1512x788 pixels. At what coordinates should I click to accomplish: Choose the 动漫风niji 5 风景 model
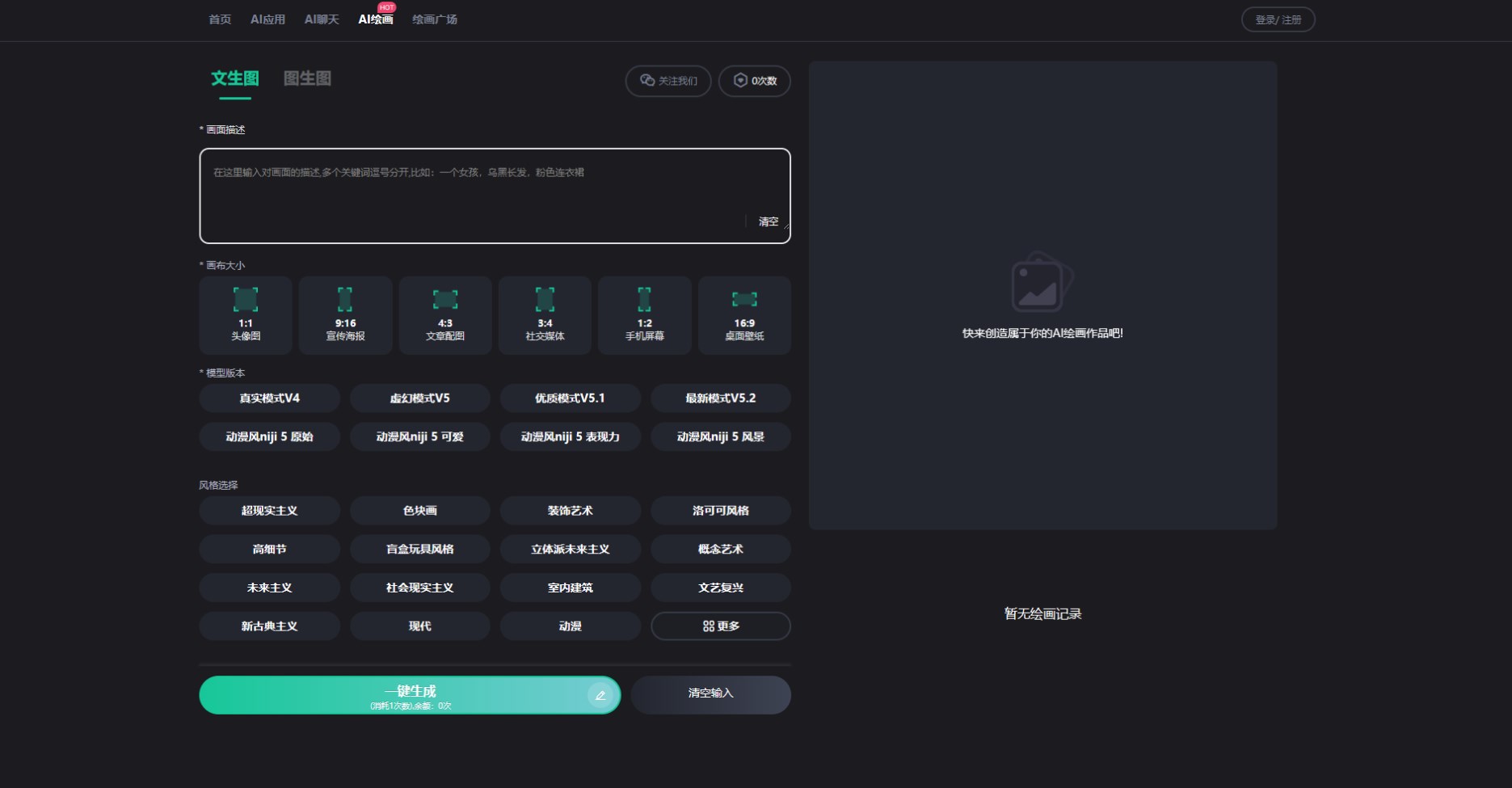[x=720, y=436]
